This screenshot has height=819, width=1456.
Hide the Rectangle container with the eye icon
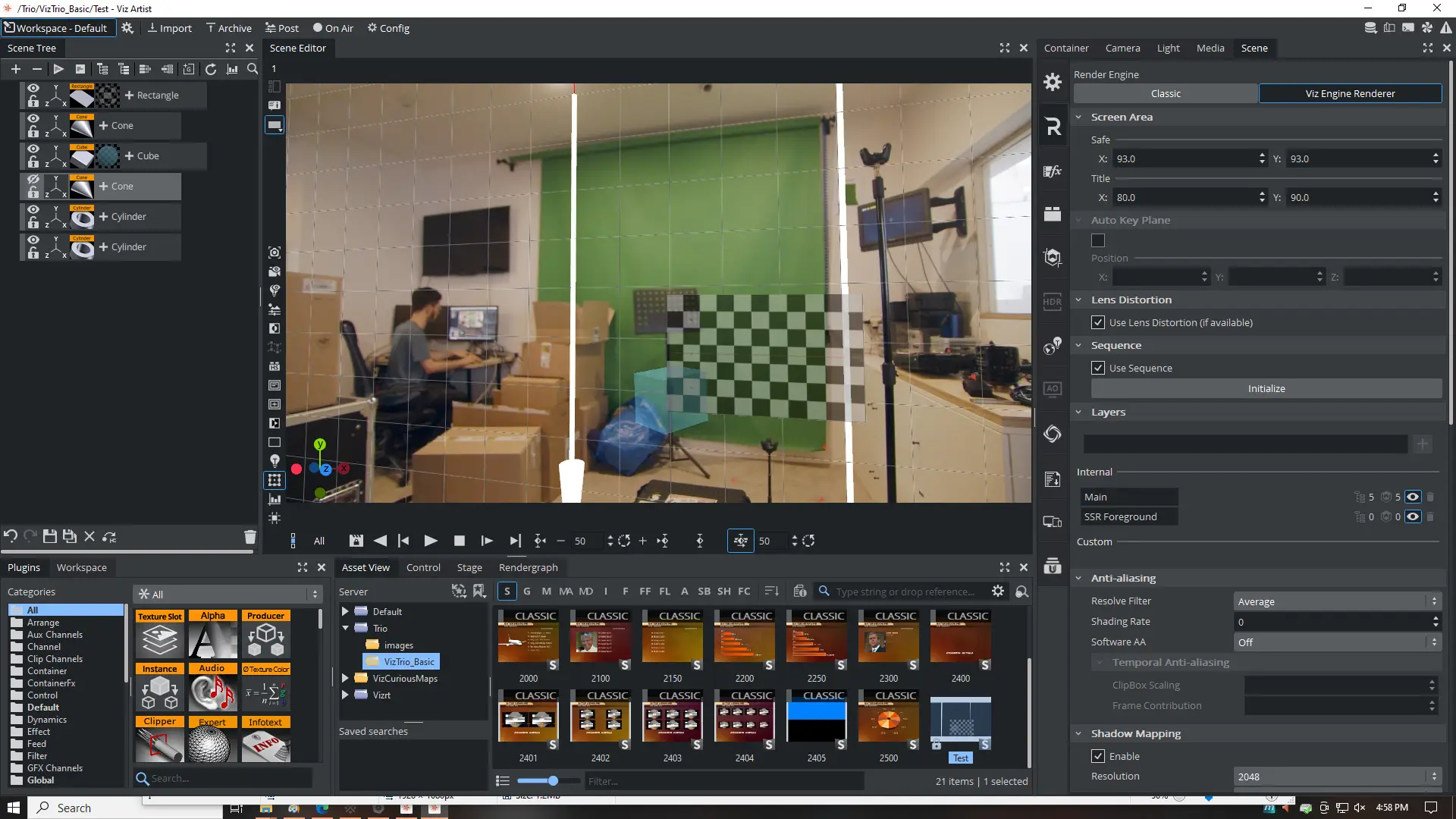click(x=33, y=88)
